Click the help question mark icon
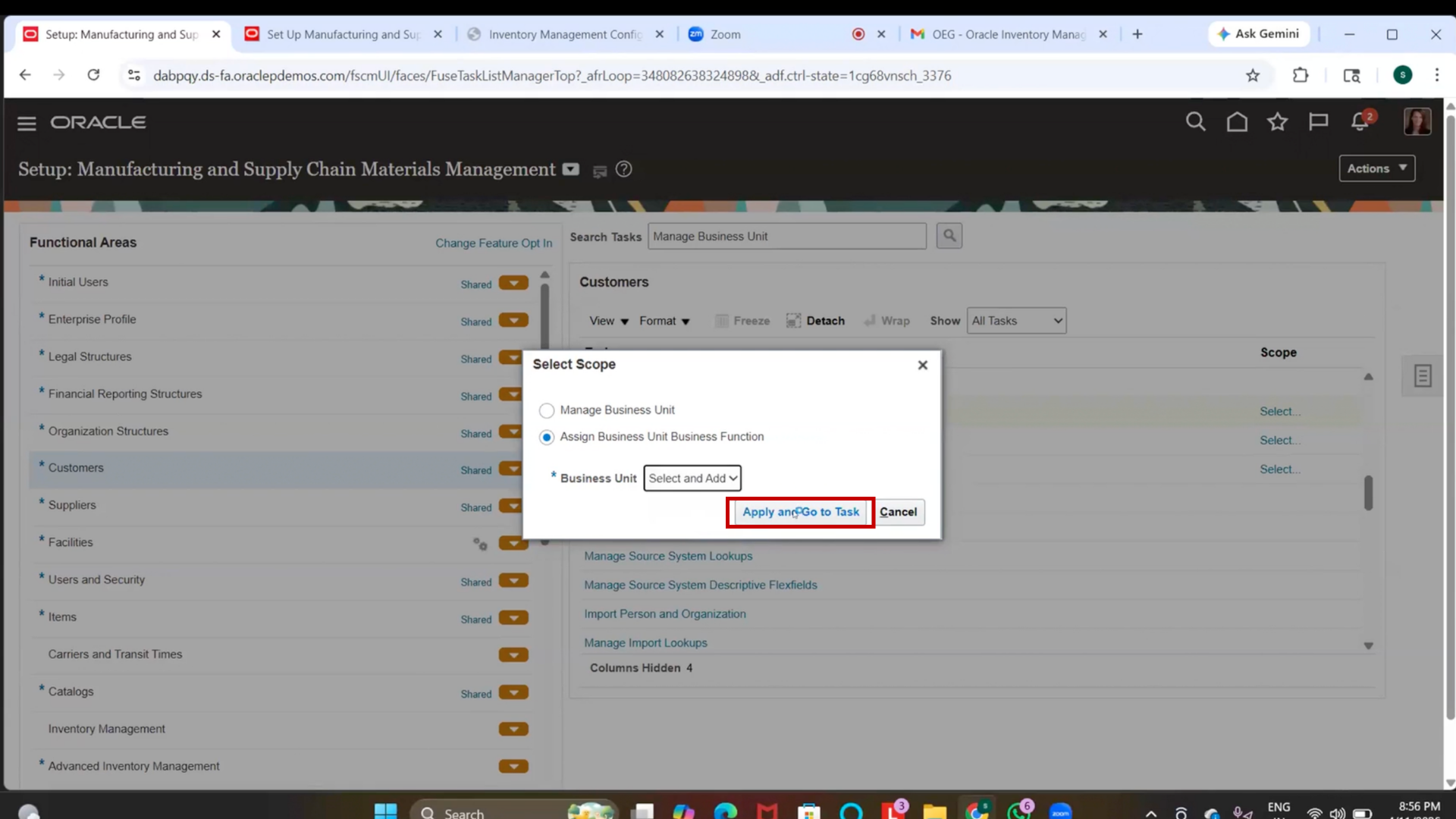Screen dimensions: 1456x819 pyautogui.click(x=623, y=169)
